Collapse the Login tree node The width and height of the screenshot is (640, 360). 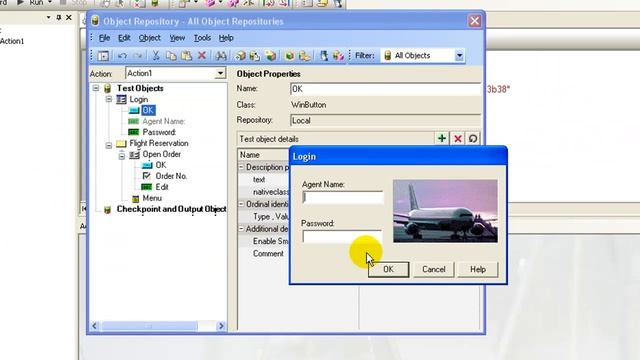coord(109,99)
